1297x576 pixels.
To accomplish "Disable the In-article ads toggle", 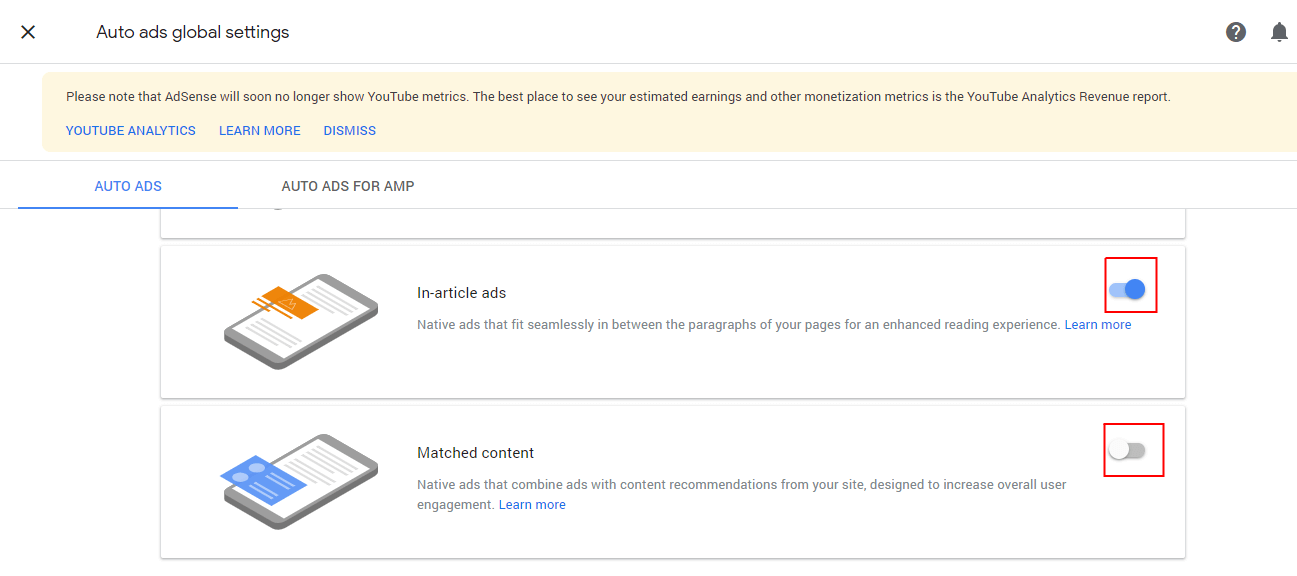I will (x=1127, y=290).
